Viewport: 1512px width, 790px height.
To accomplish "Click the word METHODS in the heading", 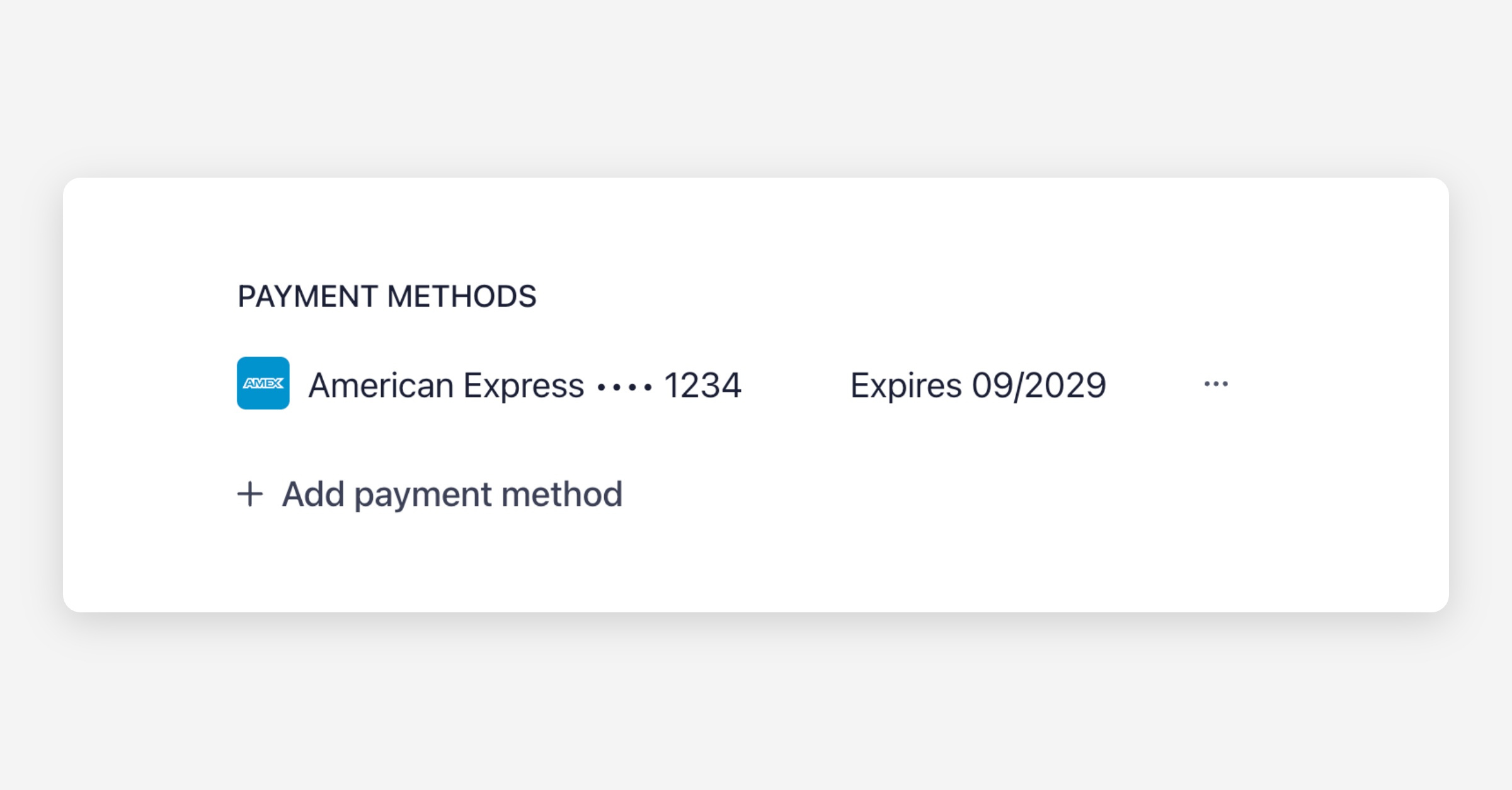I will [462, 296].
